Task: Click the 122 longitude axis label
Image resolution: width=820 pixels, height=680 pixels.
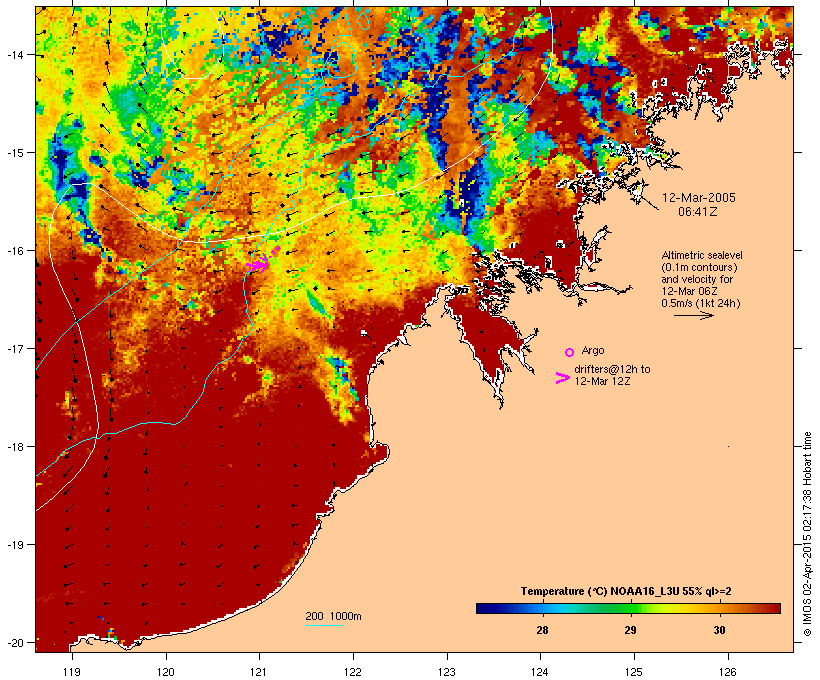Action: (353, 672)
